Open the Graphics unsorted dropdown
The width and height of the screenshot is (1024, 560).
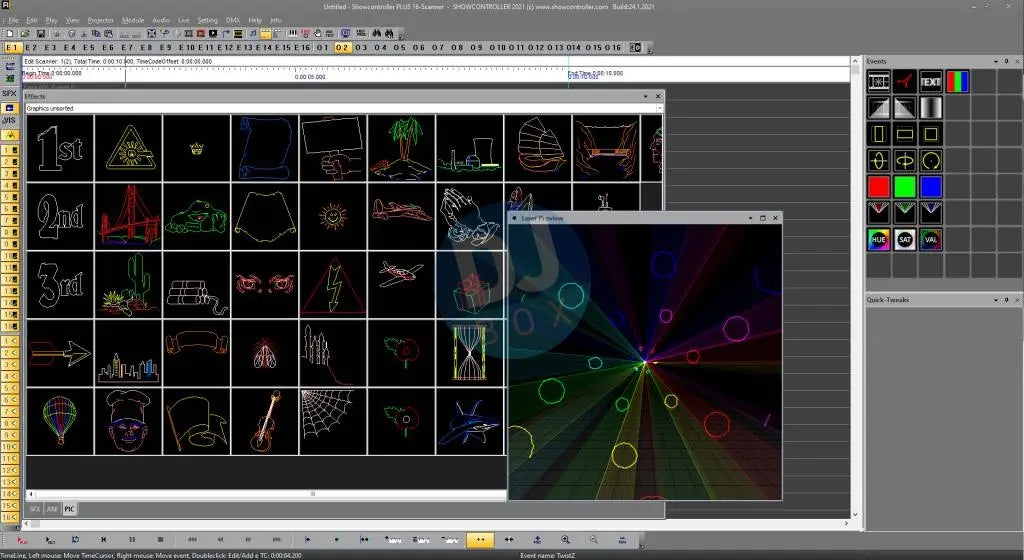coord(659,108)
